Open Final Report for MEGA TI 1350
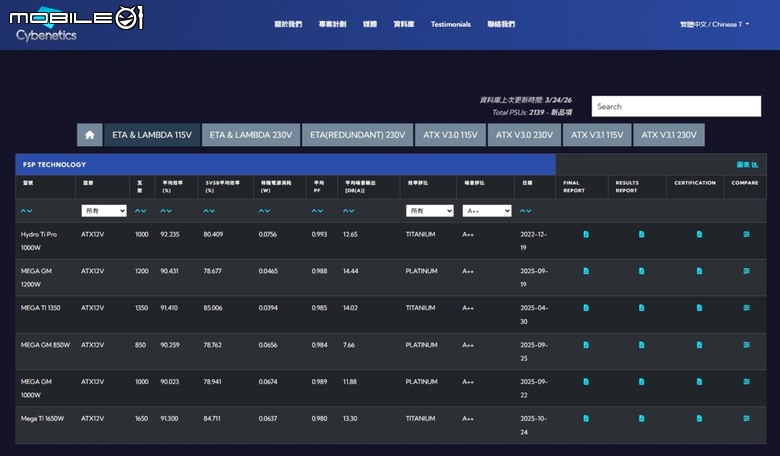780x456 pixels. [x=586, y=308]
